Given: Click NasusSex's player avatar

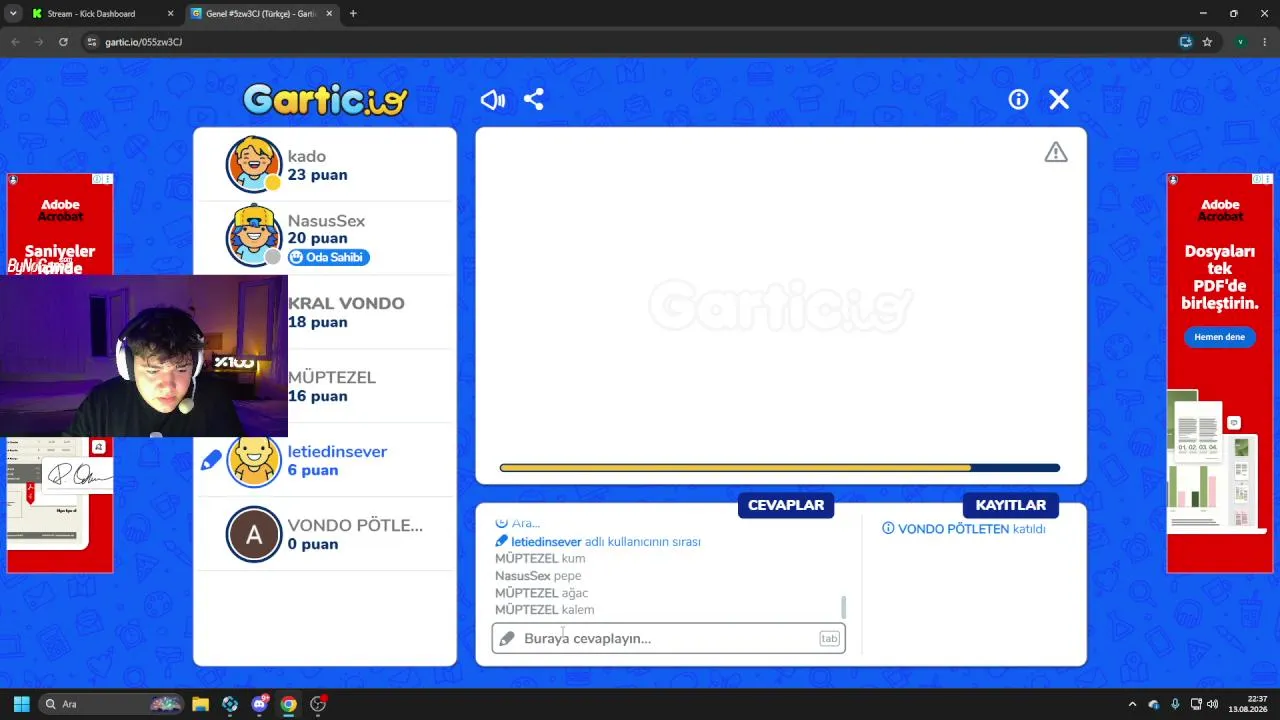Looking at the screenshot, I should [x=254, y=237].
